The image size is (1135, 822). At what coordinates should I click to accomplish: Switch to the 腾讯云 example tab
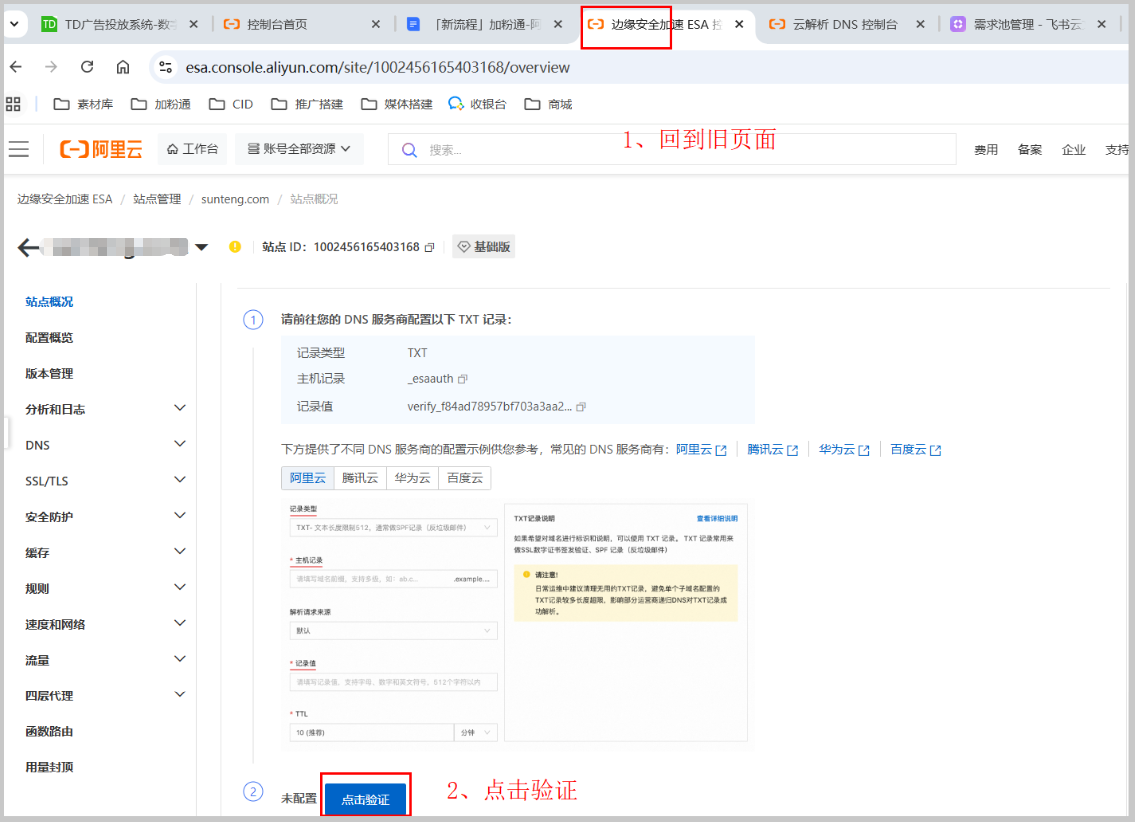coord(360,478)
